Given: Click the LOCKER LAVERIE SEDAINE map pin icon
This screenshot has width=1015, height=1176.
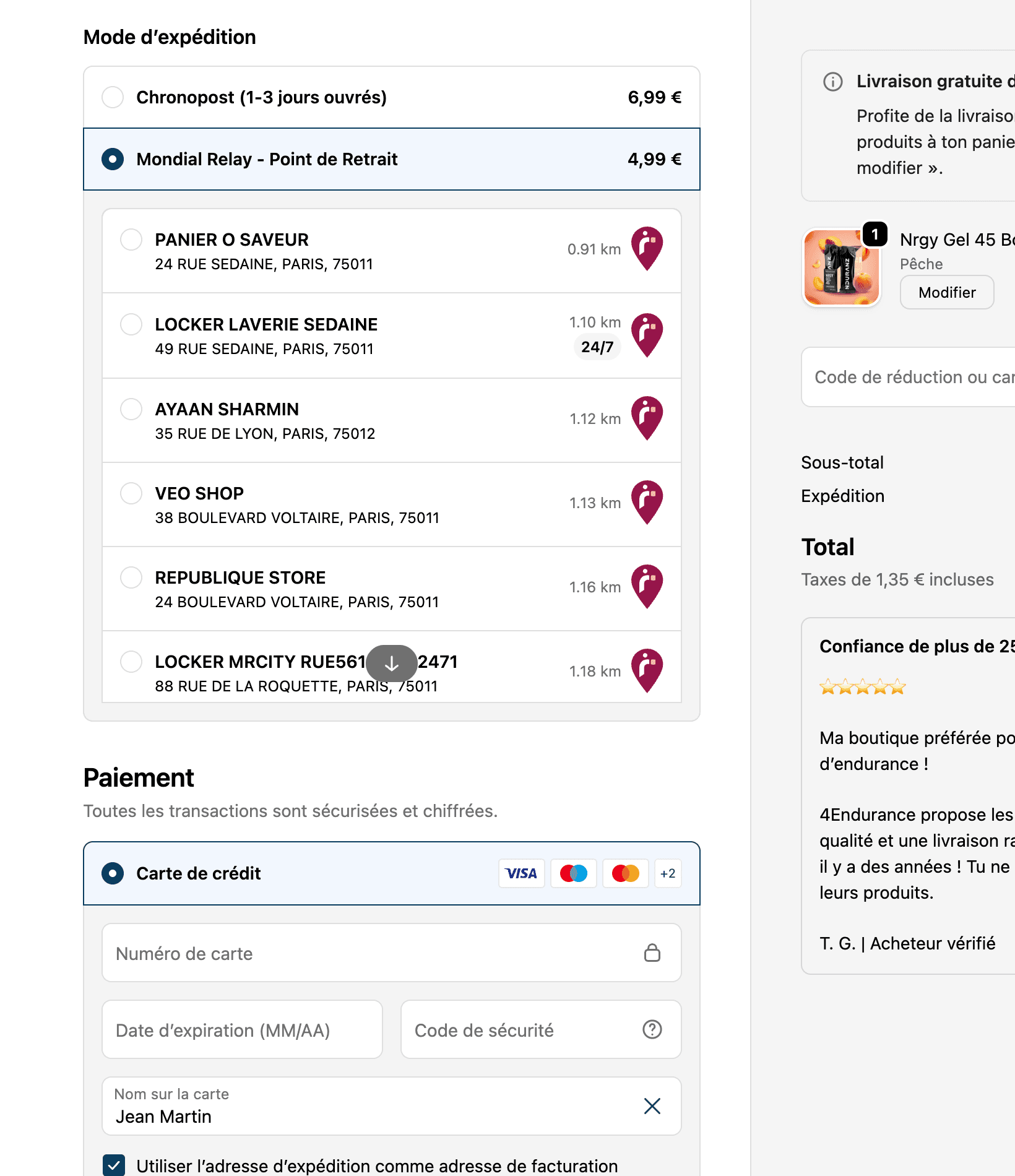Looking at the screenshot, I should [x=647, y=335].
